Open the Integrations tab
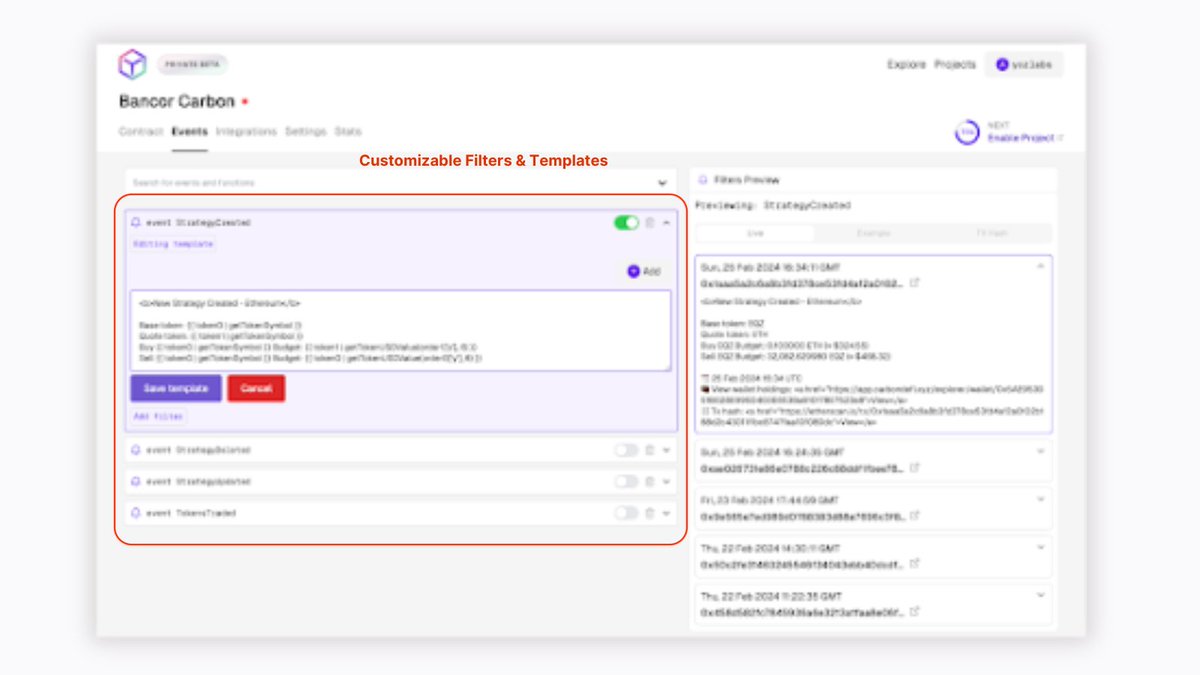The image size is (1200, 675). 246,131
